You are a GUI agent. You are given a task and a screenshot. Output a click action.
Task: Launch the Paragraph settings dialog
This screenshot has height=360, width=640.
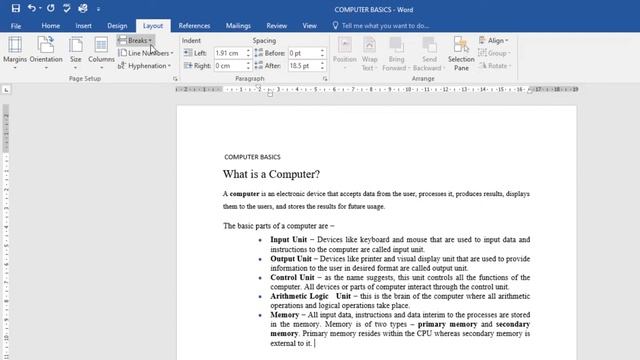pos(325,78)
